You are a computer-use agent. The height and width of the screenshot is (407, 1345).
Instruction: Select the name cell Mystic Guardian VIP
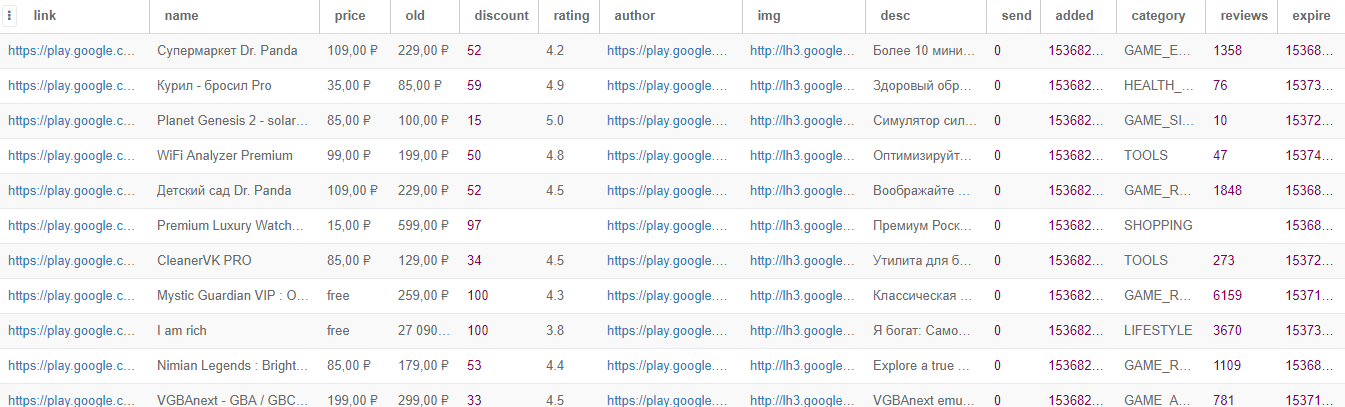232,296
